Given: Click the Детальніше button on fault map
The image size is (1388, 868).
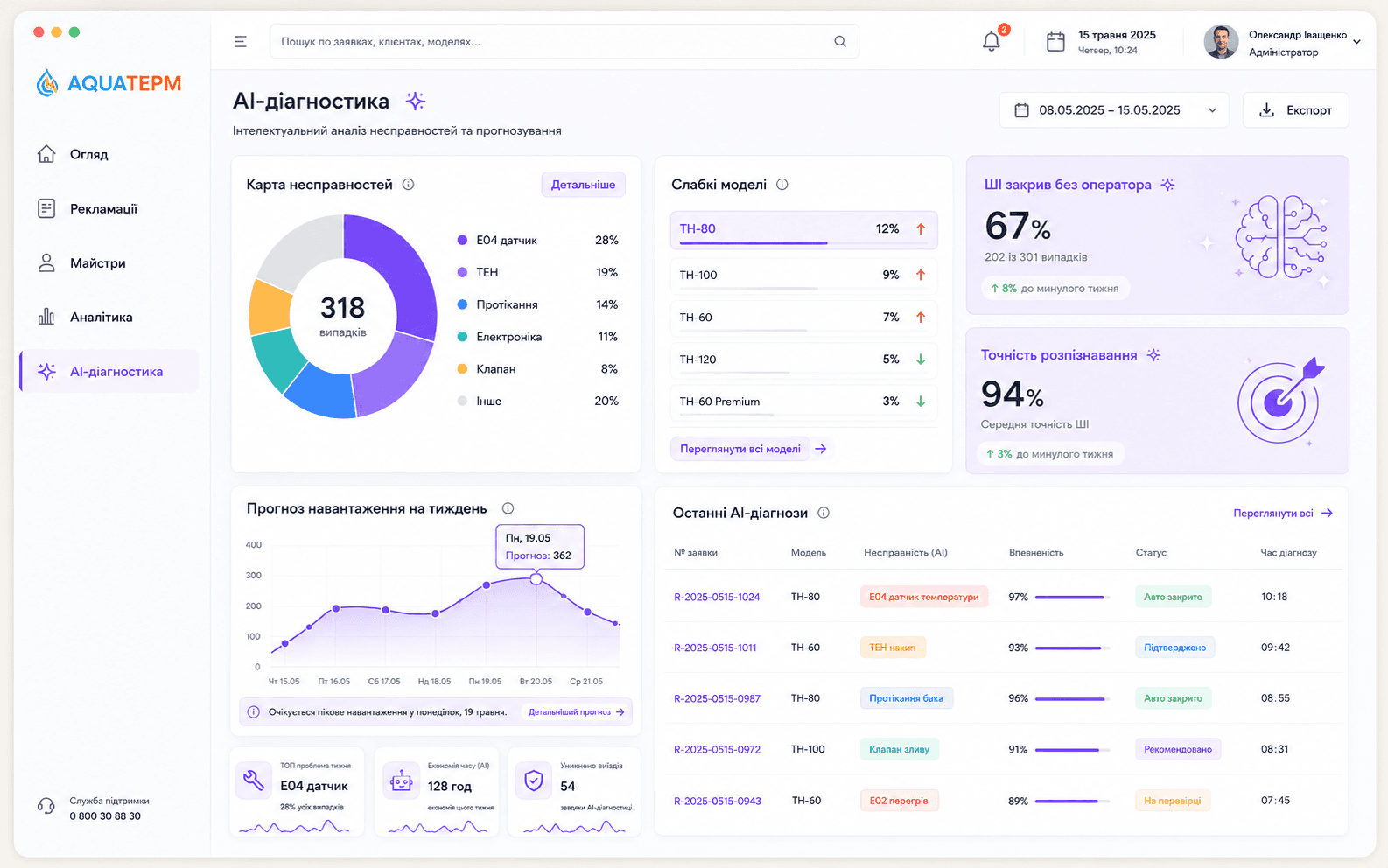Looking at the screenshot, I should 583,185.
